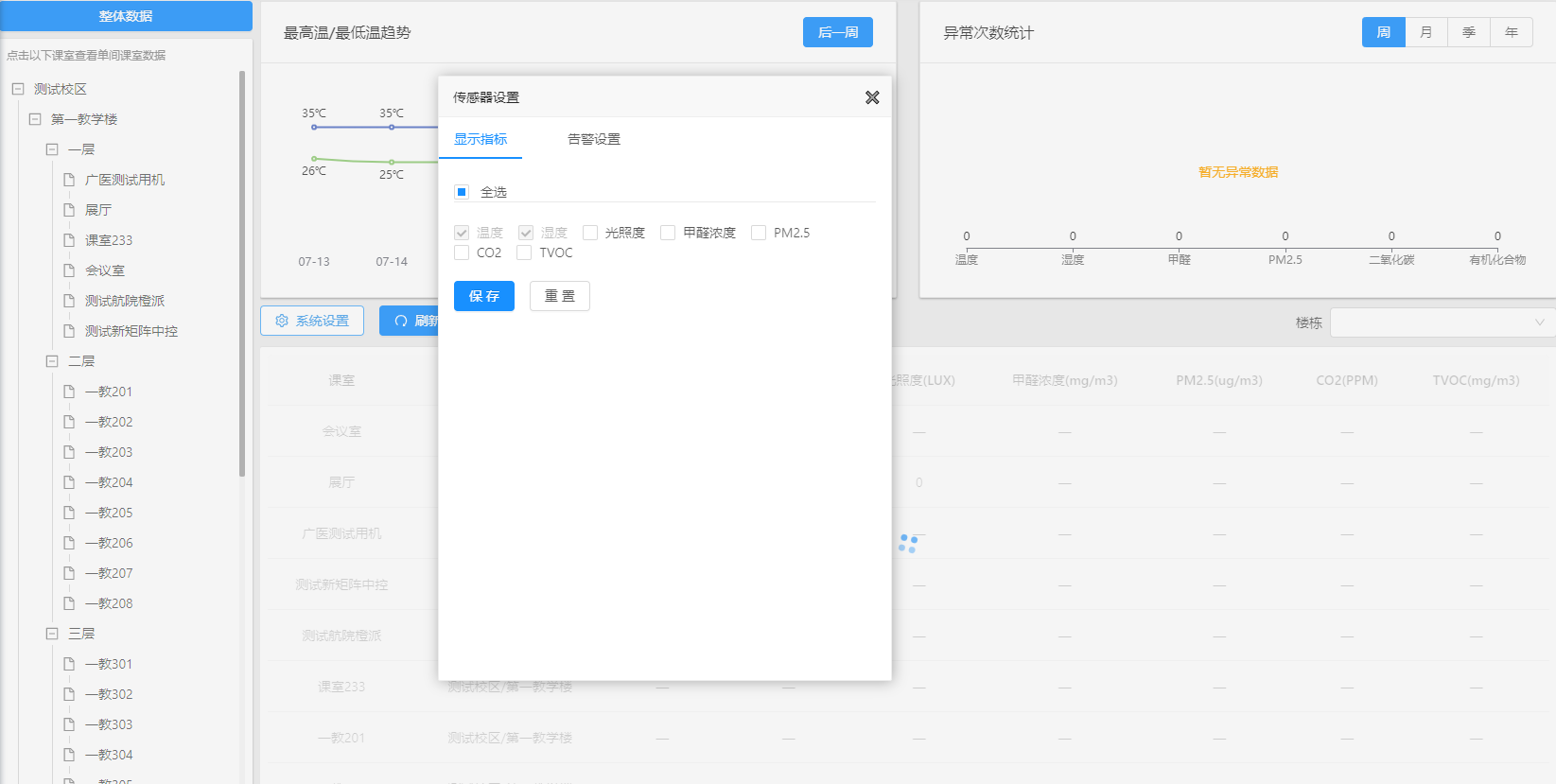Toggle the 全选 checkbox
This screenshot has width=1556, height=784.
click(x=462, y=192)
